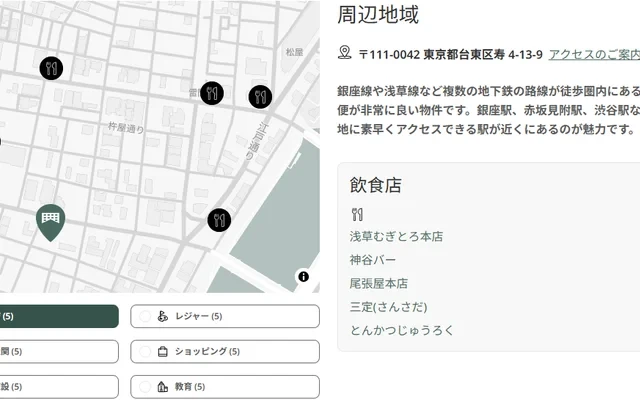640x400 pixels.
Task: Click the middle of three upper restaurant markers
Action: [x=212, y=94]
